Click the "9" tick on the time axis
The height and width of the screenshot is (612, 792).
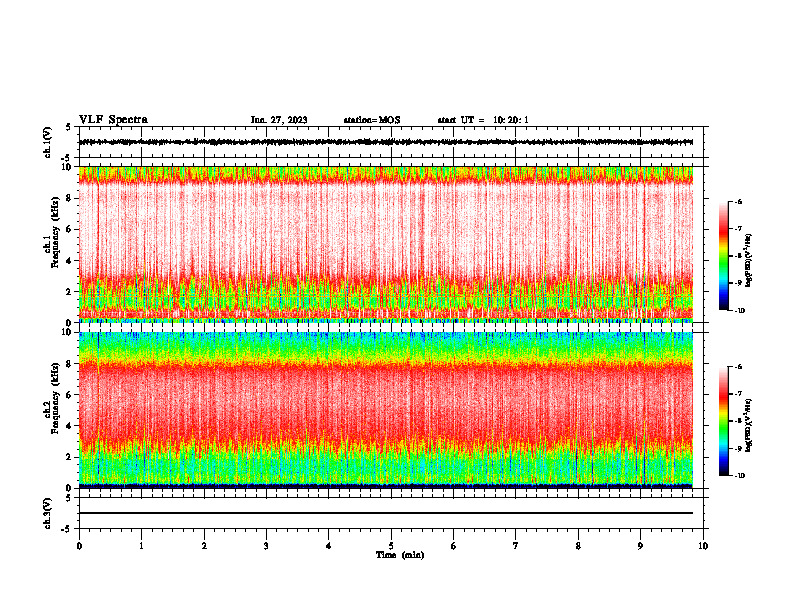point(640,546)
